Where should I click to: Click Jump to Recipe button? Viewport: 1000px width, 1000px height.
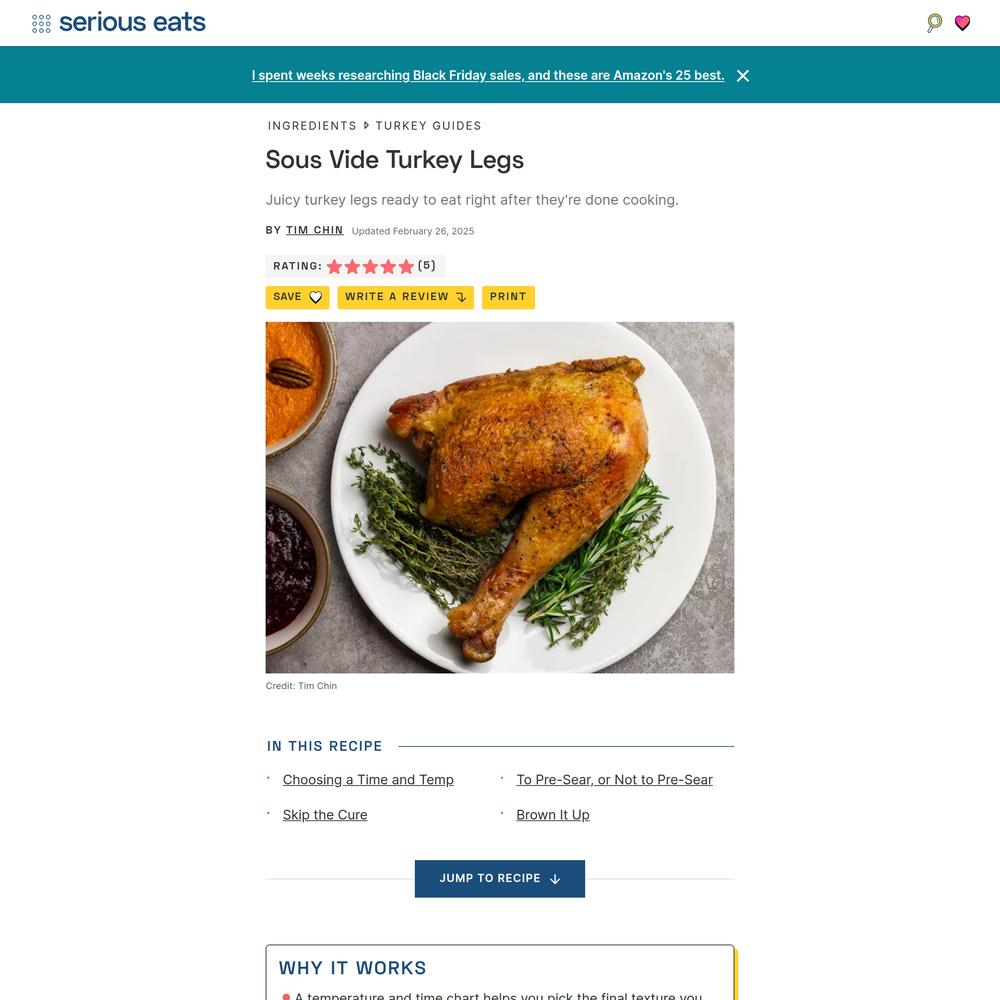coord(499,878)
